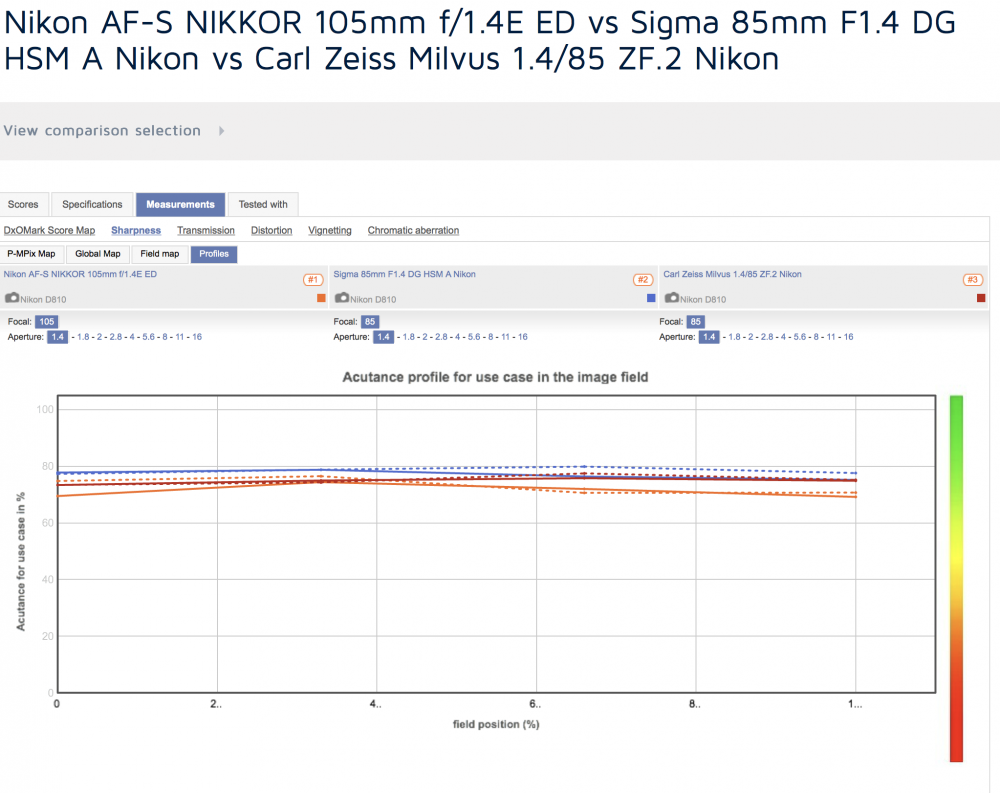Open the Tested with tab
This screenshot has width=1000, height=793.
[263, 204]
